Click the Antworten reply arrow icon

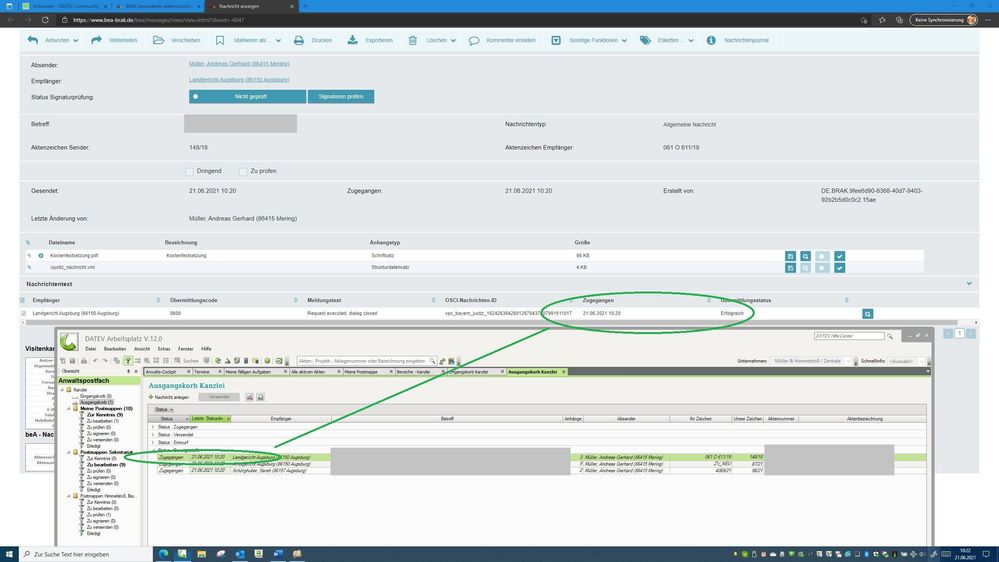33,41
